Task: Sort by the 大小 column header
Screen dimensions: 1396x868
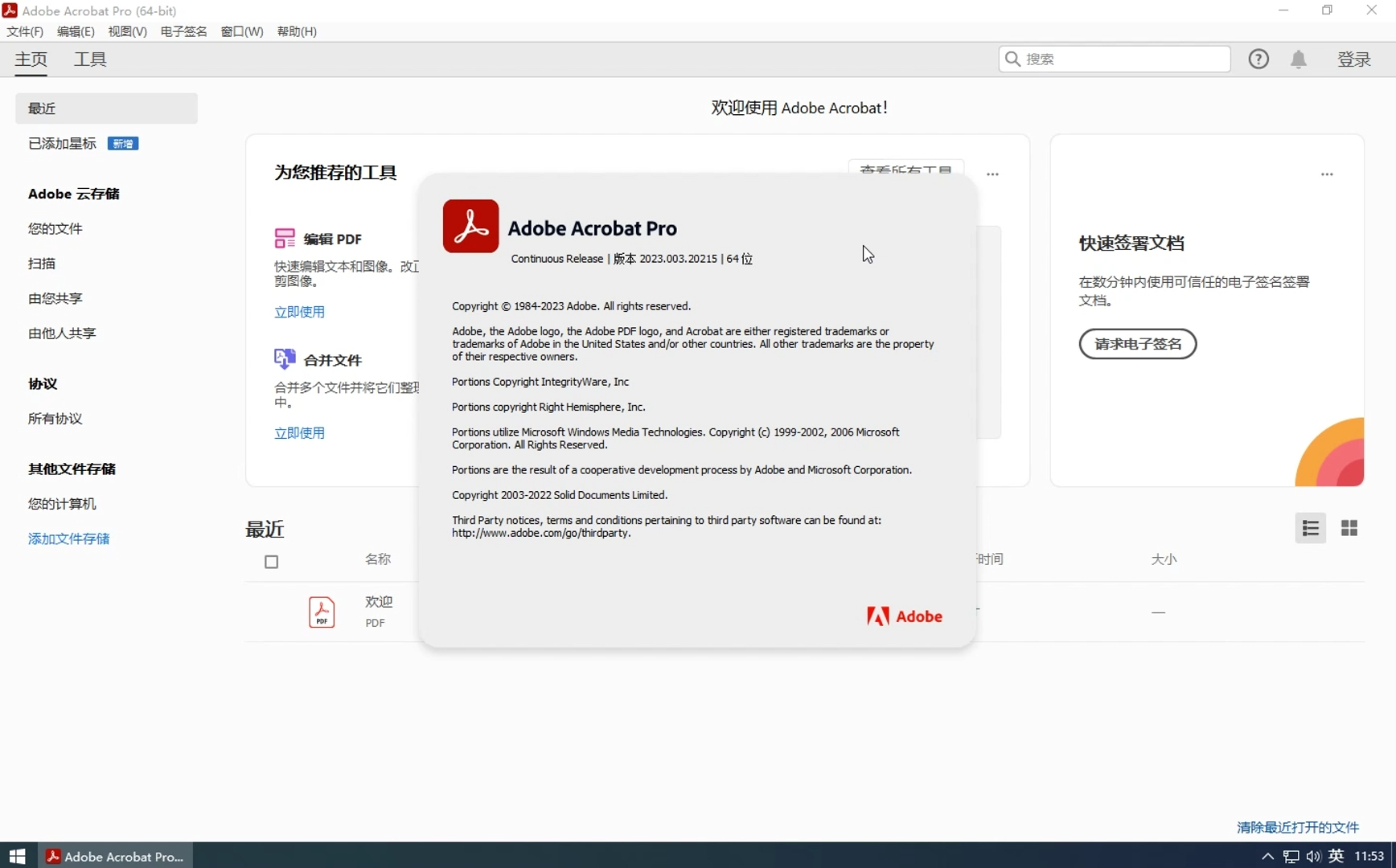Action: click(1164, 559)
